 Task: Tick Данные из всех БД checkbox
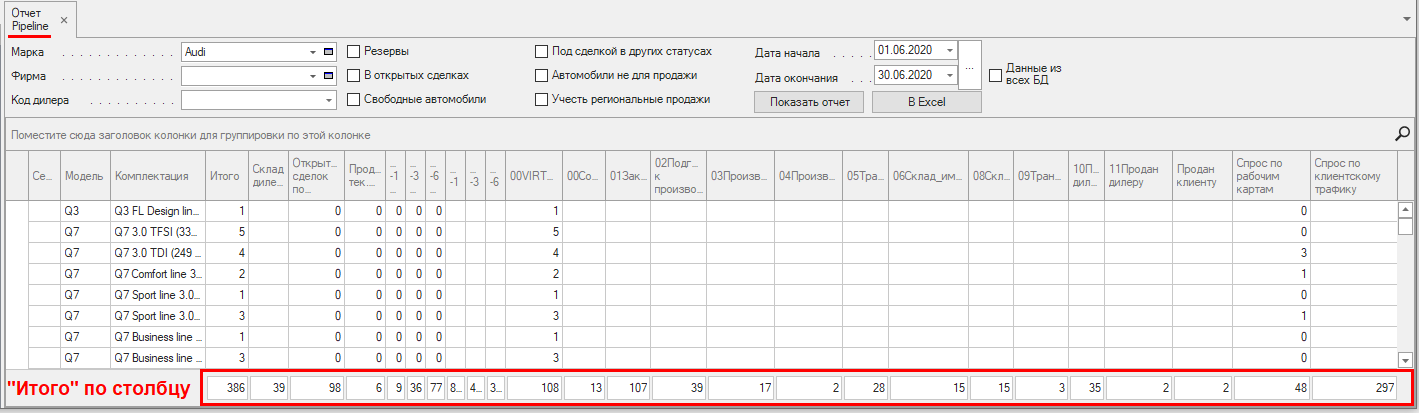[x=995, y=75]
